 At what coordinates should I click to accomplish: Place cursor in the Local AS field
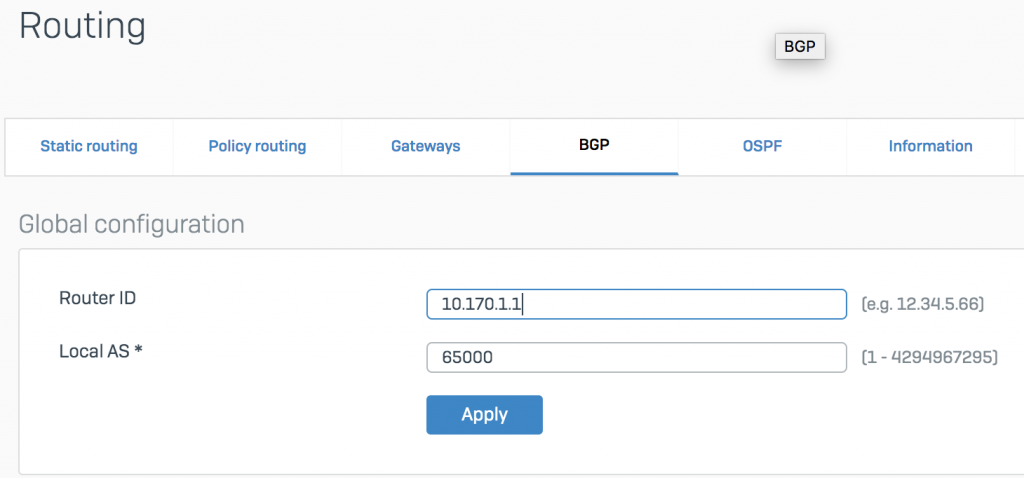pos(637,357)
